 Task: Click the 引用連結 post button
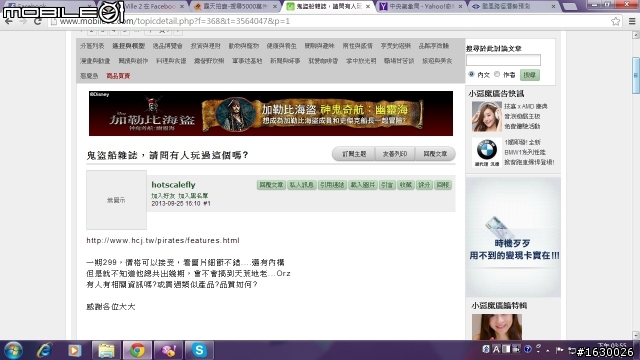coord(332,185)
